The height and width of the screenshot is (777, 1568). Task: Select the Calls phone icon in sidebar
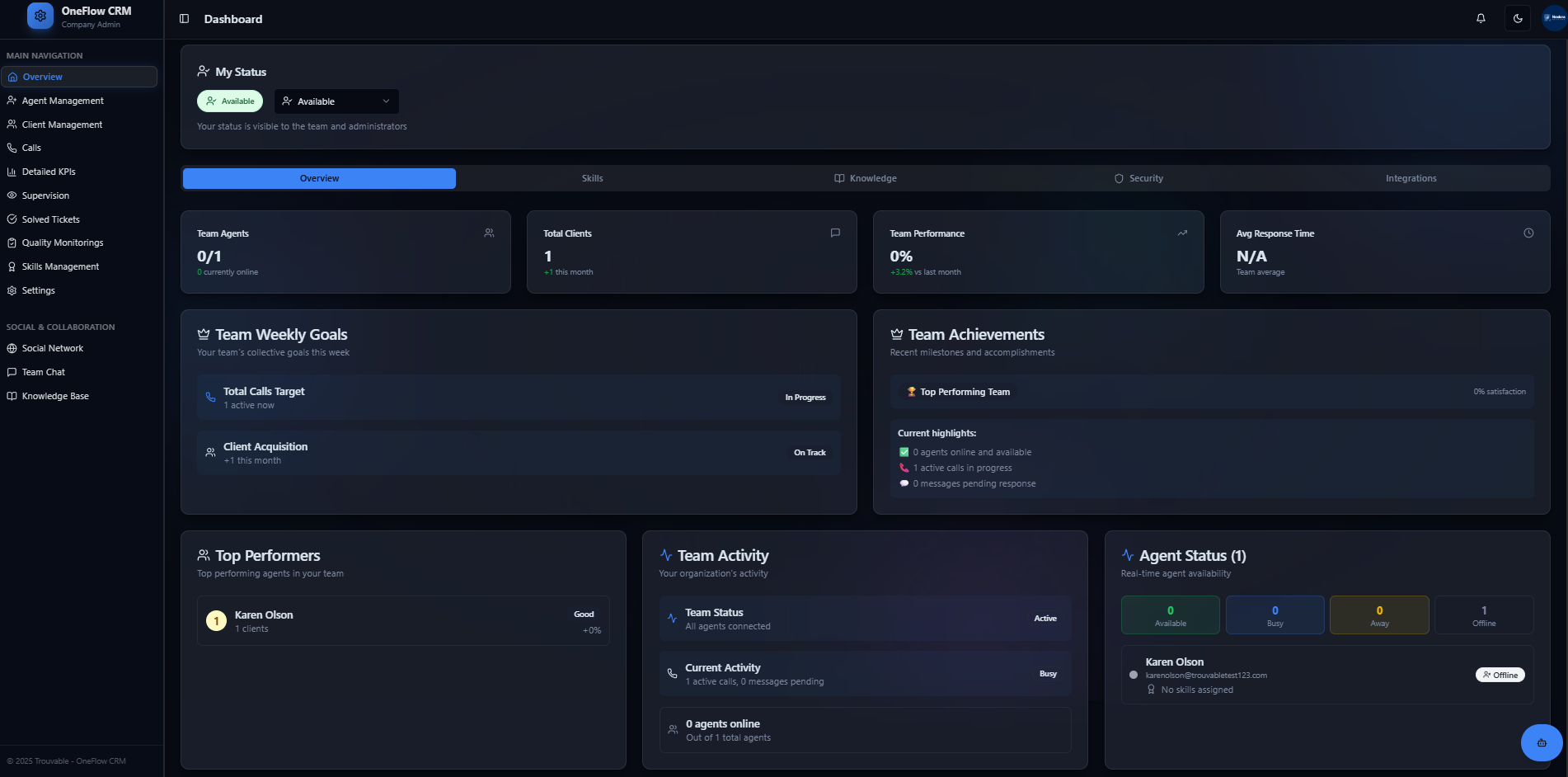[x=12, y=148]
